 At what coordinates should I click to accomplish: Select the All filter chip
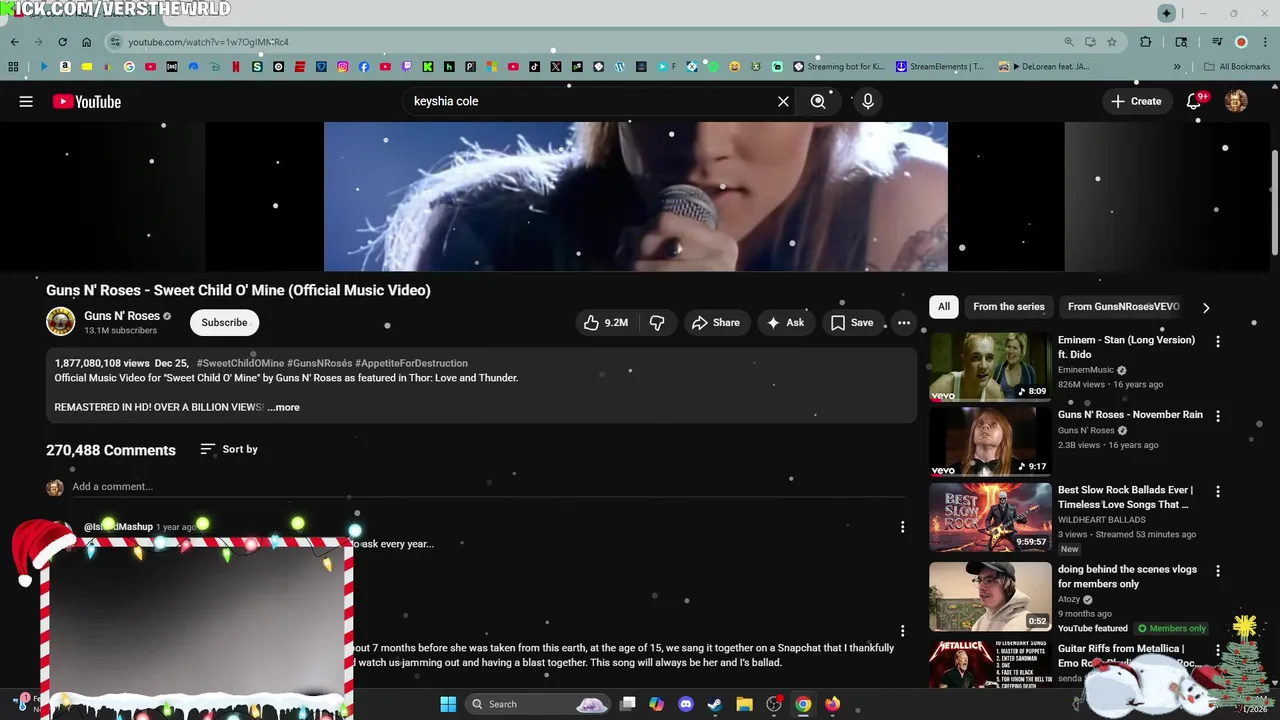(943, 307)
